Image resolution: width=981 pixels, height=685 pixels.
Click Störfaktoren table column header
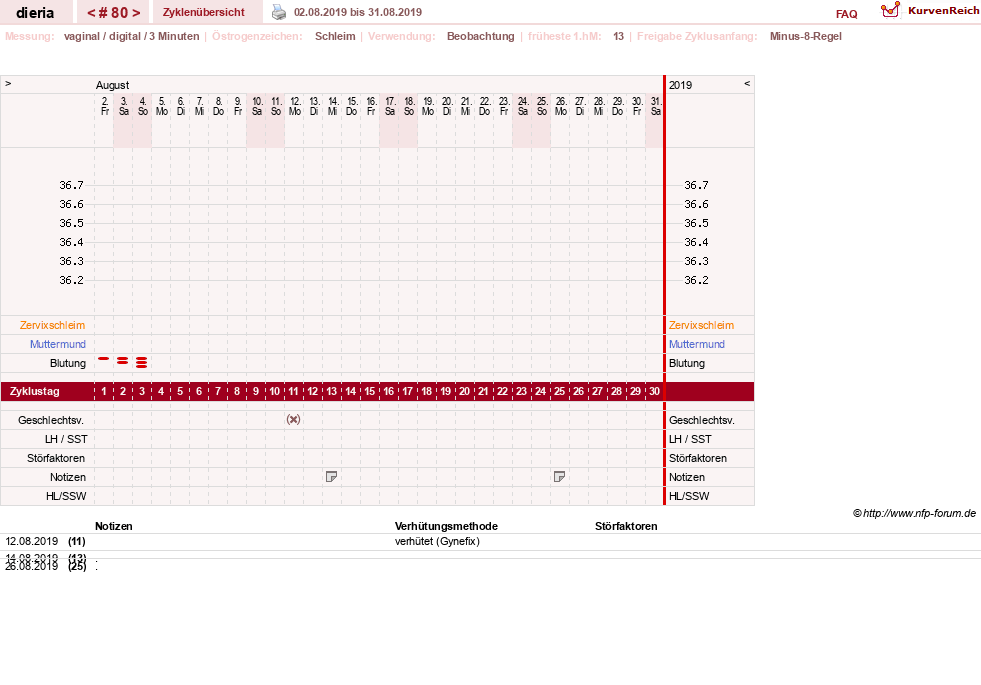click(x=626, y=526)
